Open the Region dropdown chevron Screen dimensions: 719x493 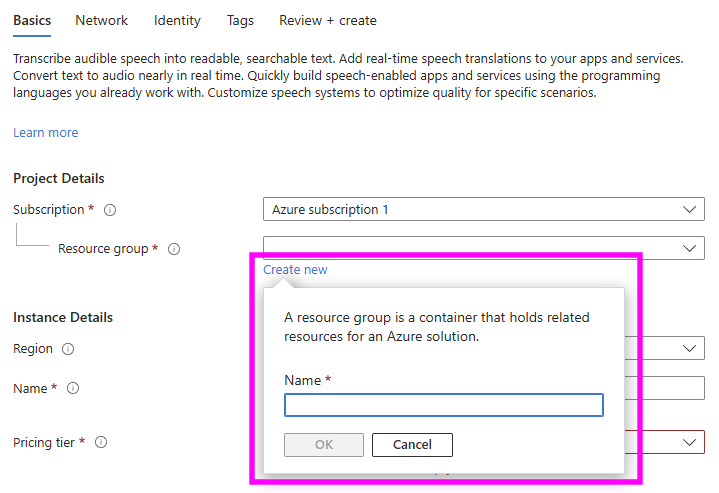pyautogui.click(x=689, y=348)
